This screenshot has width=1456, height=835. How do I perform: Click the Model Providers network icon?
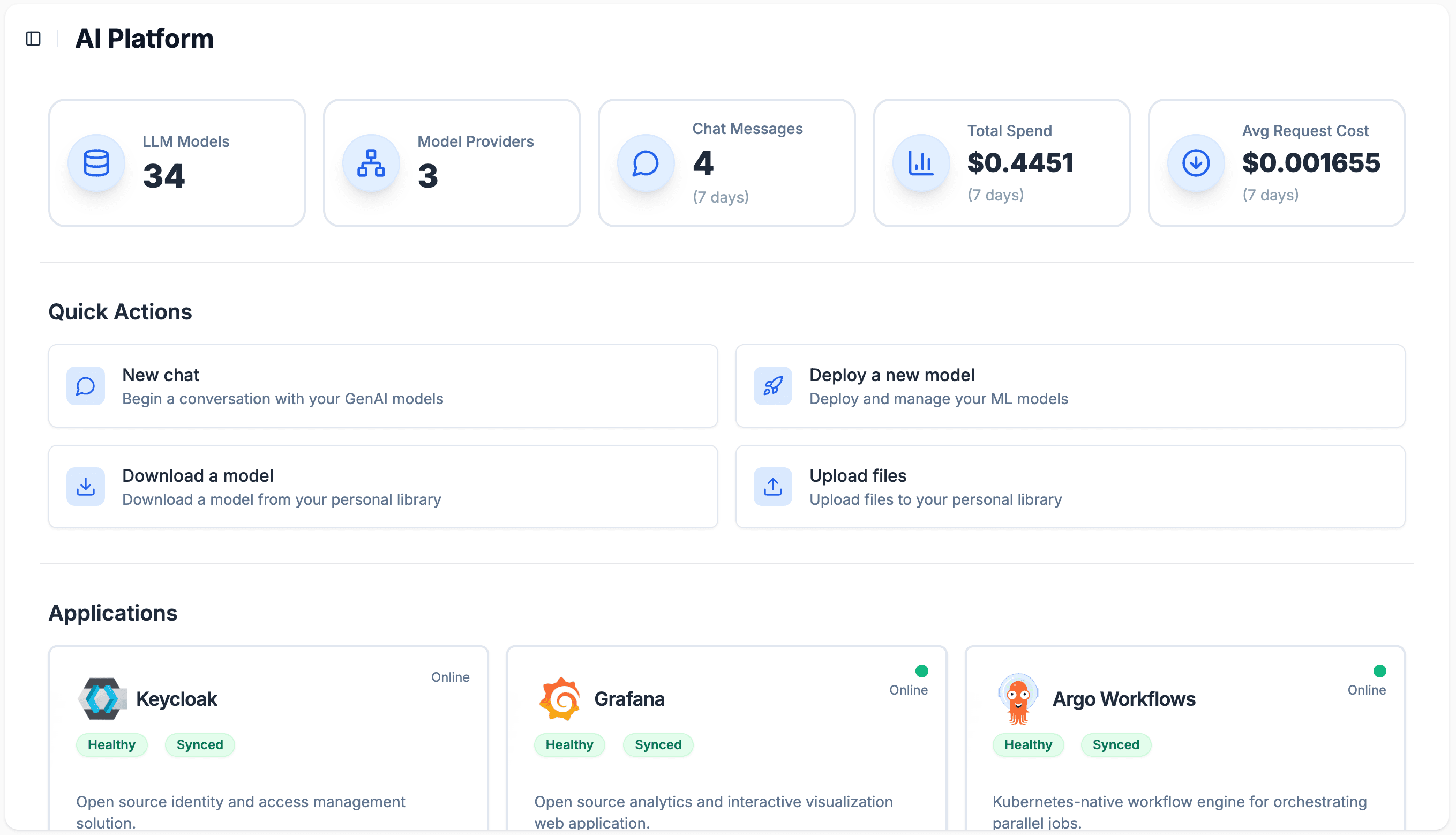[x=371, y=163]
